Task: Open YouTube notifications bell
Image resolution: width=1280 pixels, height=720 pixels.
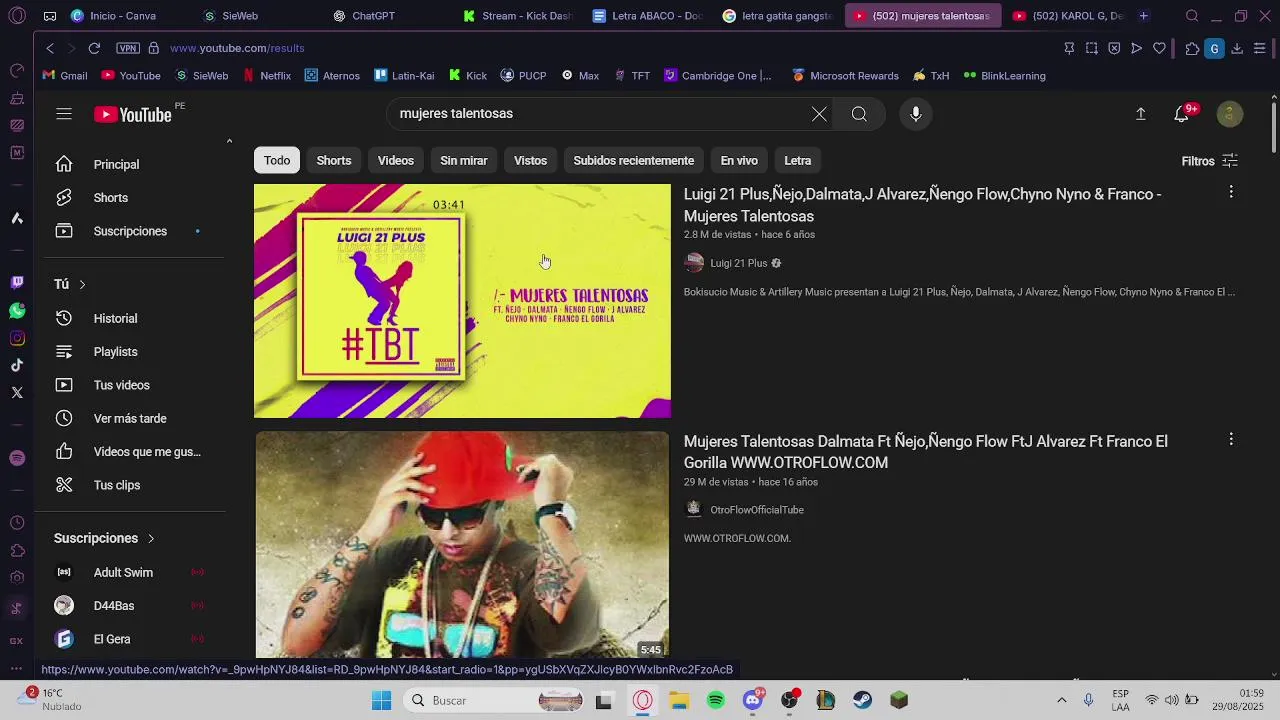Action: 1182,114
